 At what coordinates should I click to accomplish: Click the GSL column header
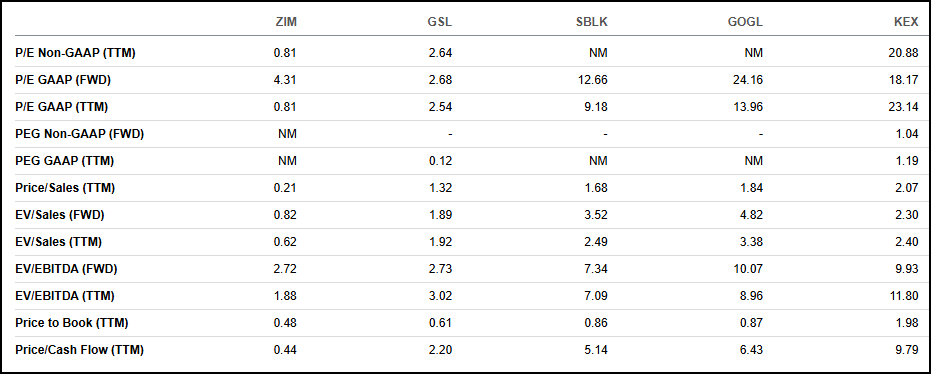pyautogui.click(x=442, y=23)
